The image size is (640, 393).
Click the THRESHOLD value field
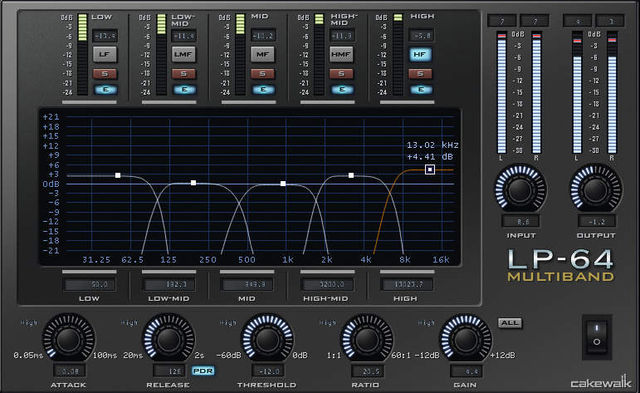click(x=268, y=371)
